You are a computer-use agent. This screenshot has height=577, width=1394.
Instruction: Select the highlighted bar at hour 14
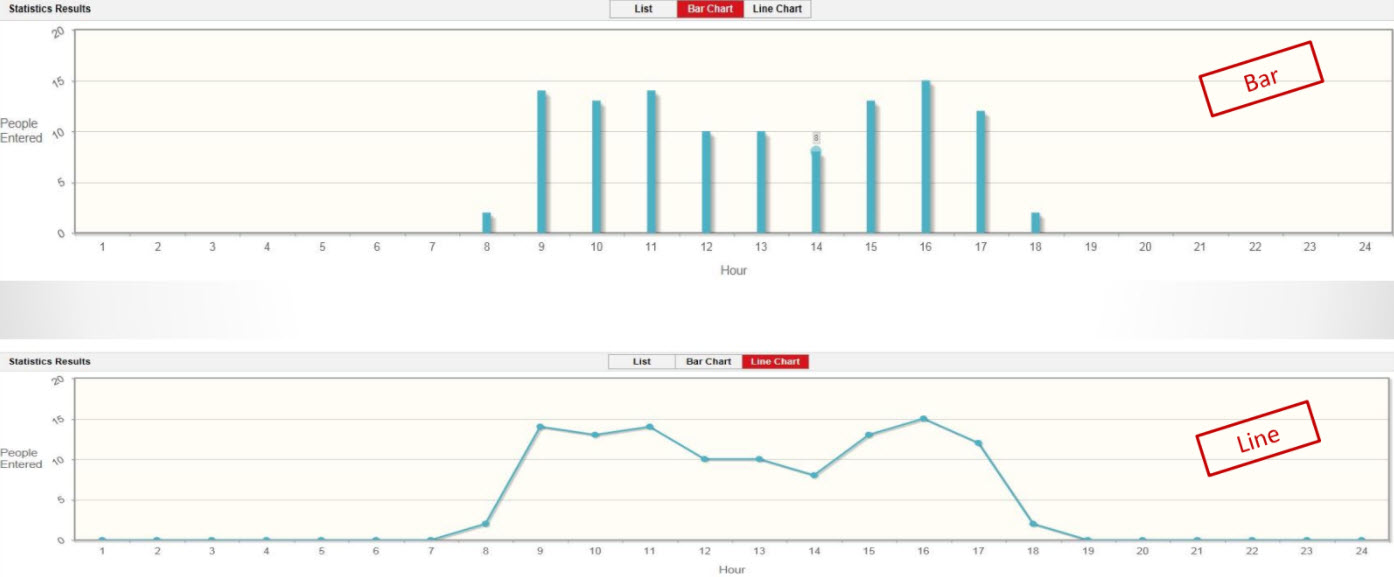pyautogui.click(x=816, y=192)
